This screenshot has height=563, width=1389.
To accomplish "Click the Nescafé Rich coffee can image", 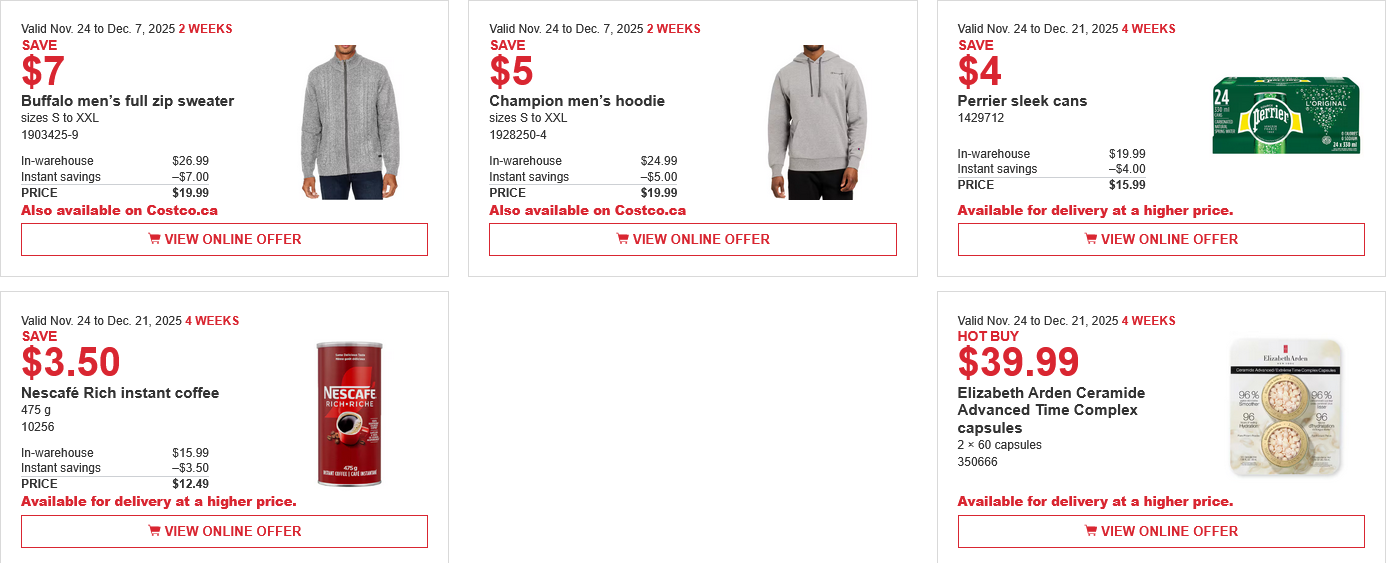I will [349, 414].
